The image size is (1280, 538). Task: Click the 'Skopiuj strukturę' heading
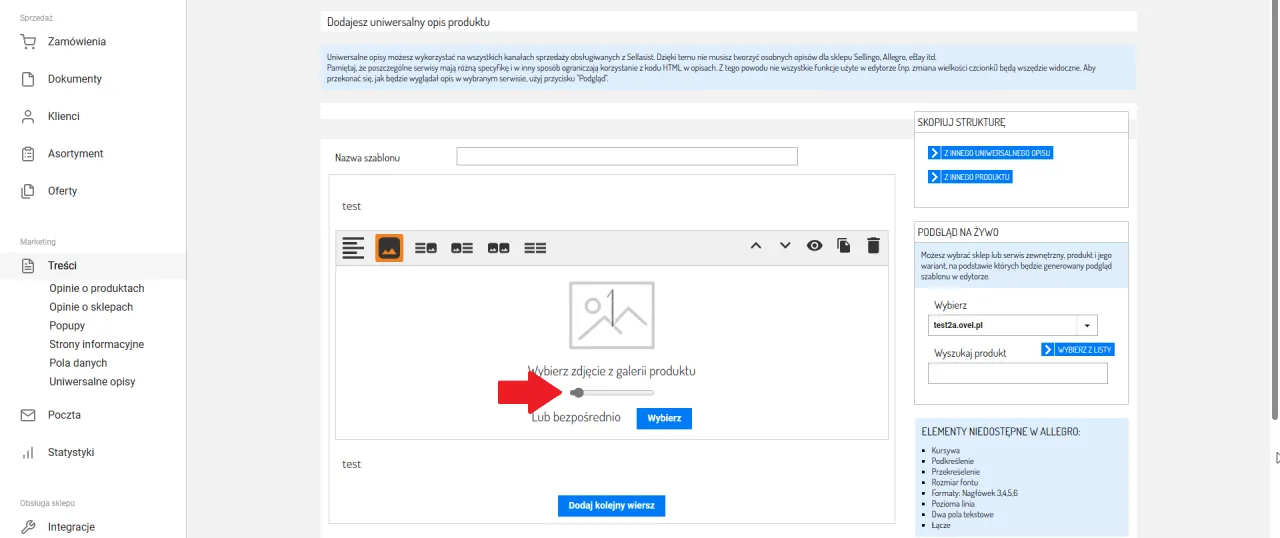click(x=961, y=122)
